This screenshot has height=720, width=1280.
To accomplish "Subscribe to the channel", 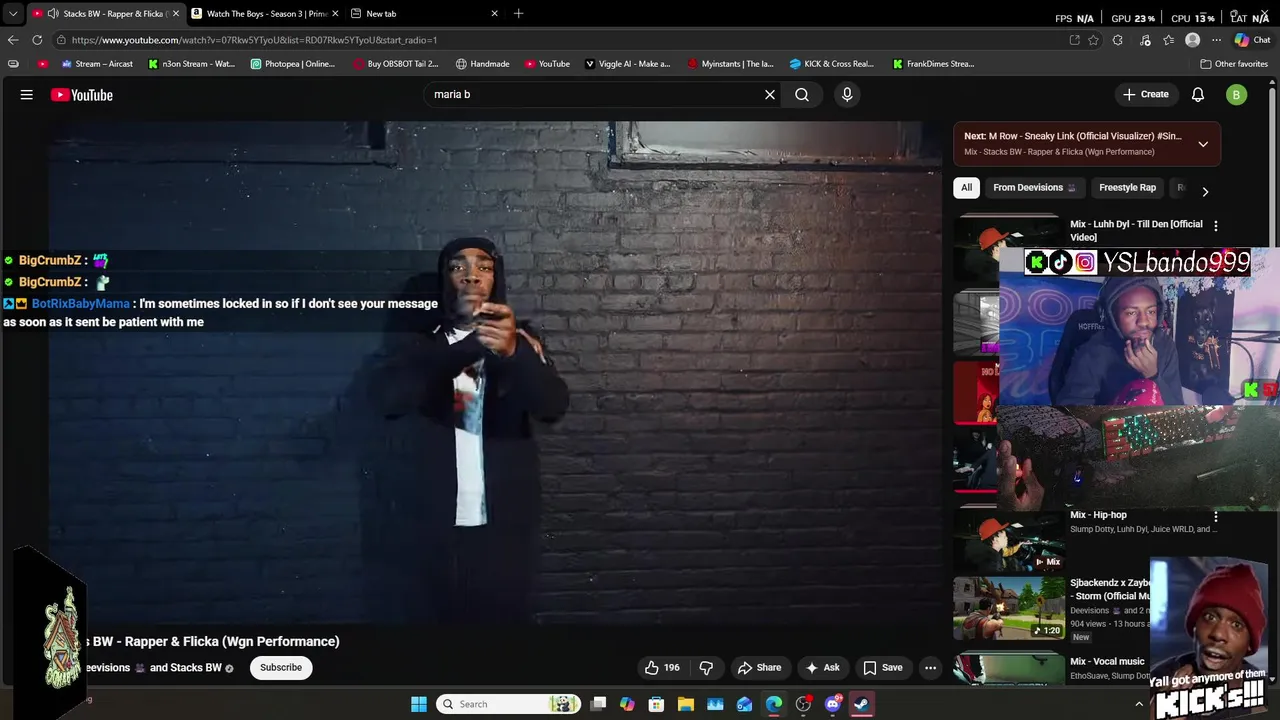I will (x=281, y=668).
